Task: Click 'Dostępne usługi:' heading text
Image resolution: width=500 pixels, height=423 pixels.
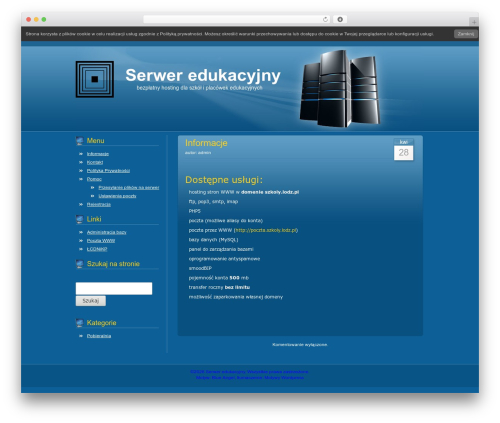Action: pos(224,180)
